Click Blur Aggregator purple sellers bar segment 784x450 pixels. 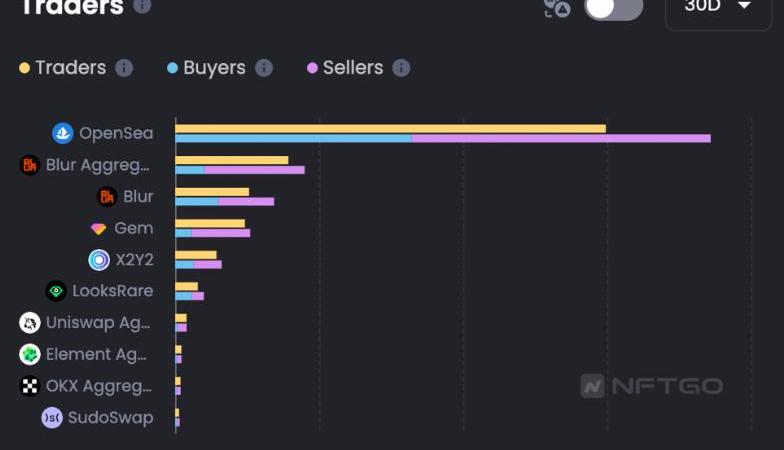pyautogui.click(x=254, y=170)
